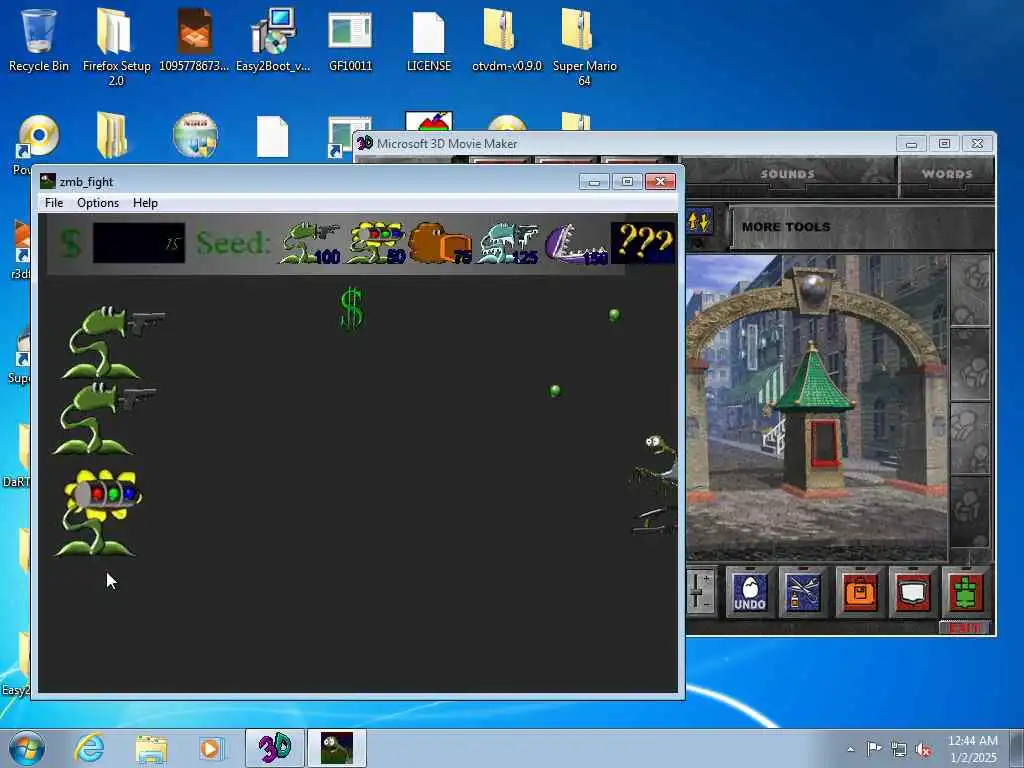Select the 1095778673 archive icon
Image resolution: width=1024 pixels, height=768 pixels.
click(194, 39)
